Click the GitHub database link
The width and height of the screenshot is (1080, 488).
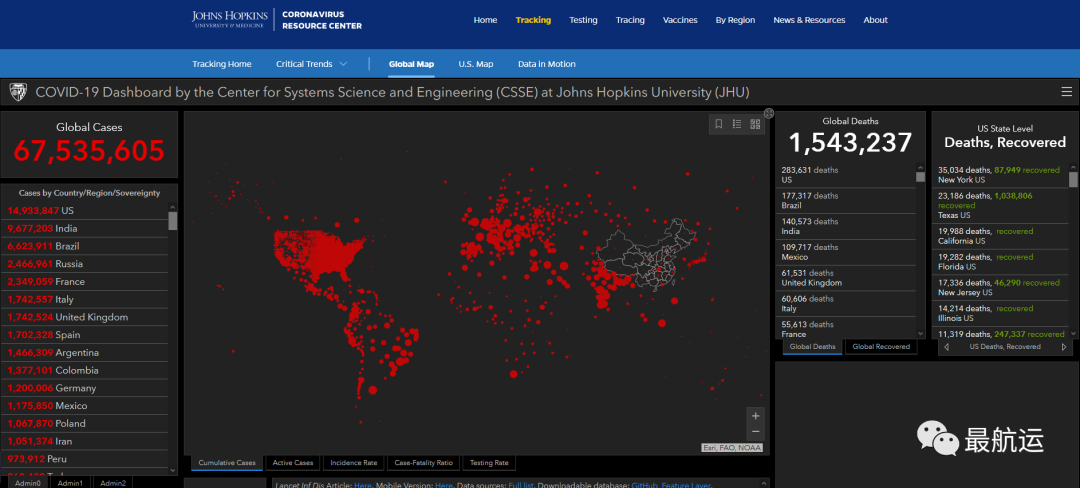pos(643,485)
